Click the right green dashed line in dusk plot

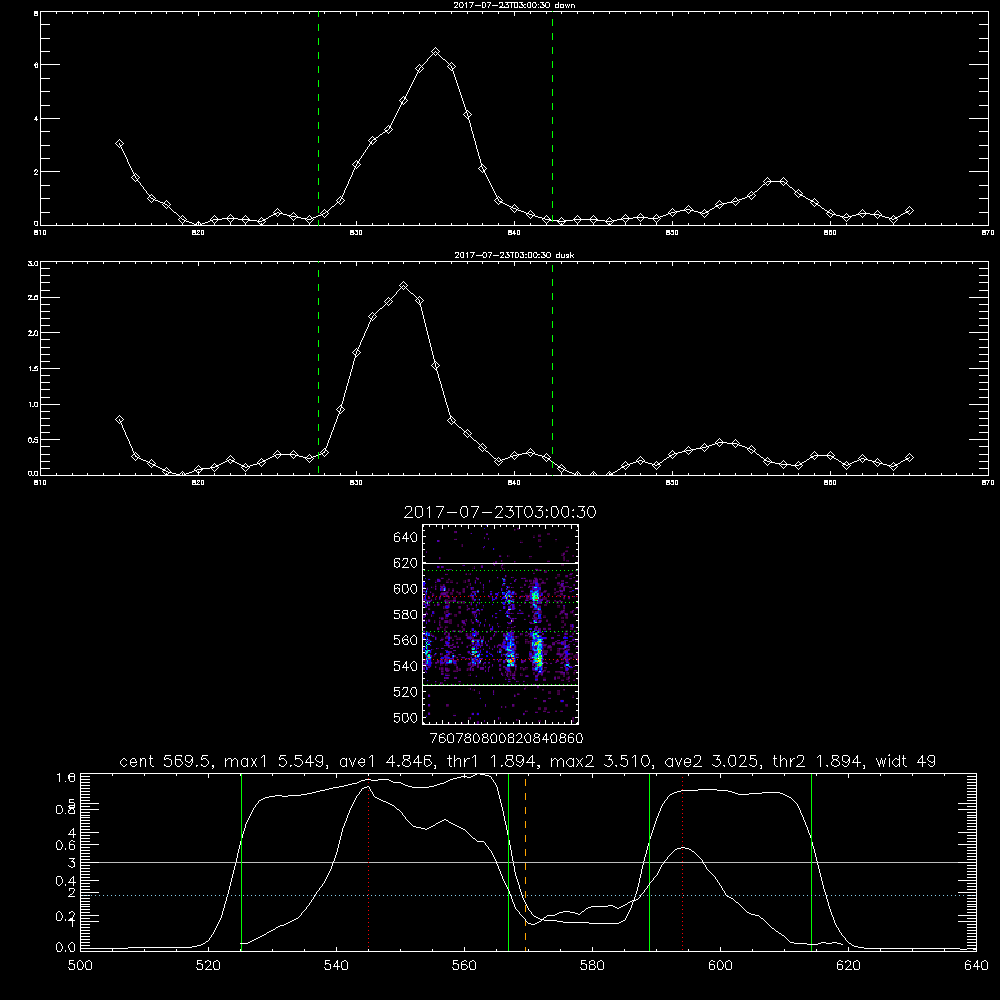click(552, 368)
